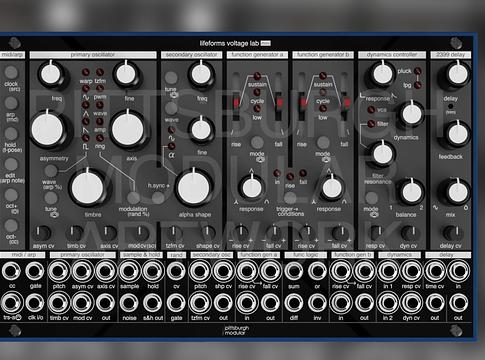
Task: Click the modulation (rand %) button
Action: pyautogui.click(x=133, y=198)
